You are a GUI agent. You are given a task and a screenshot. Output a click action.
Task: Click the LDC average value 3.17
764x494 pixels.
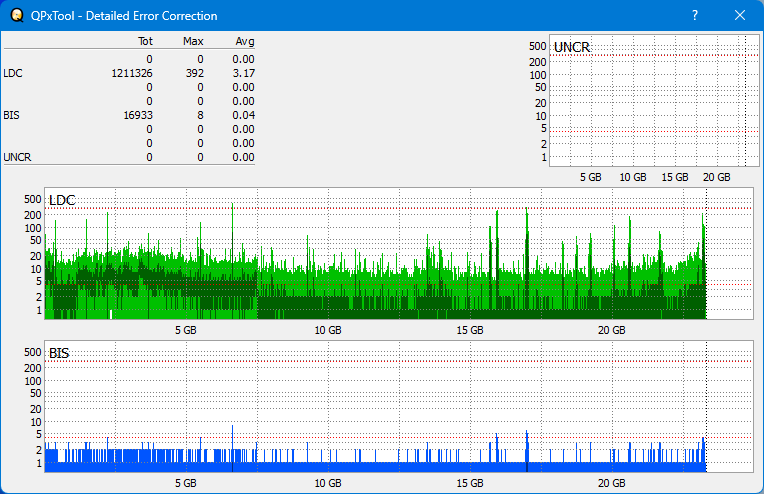[243, 73]
